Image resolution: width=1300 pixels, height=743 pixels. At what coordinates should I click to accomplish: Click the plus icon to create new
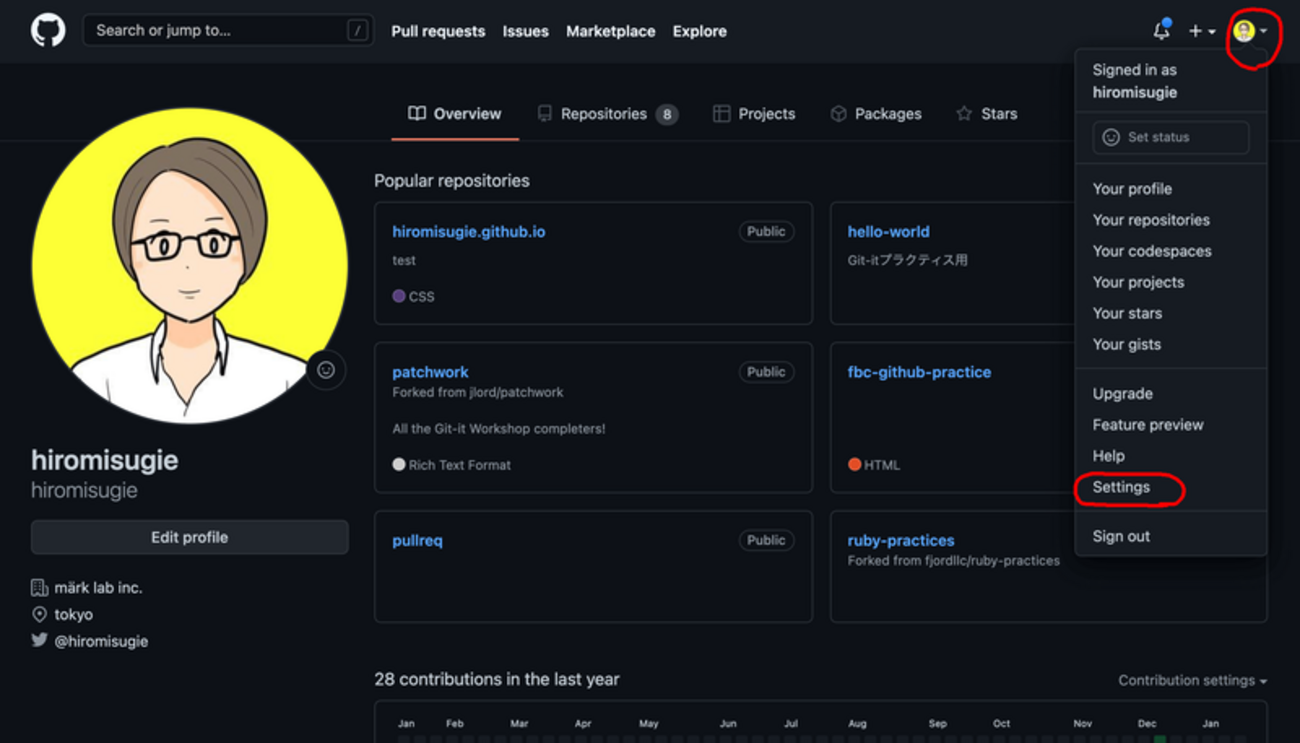pyautogui.click(x=1195, y=30)
